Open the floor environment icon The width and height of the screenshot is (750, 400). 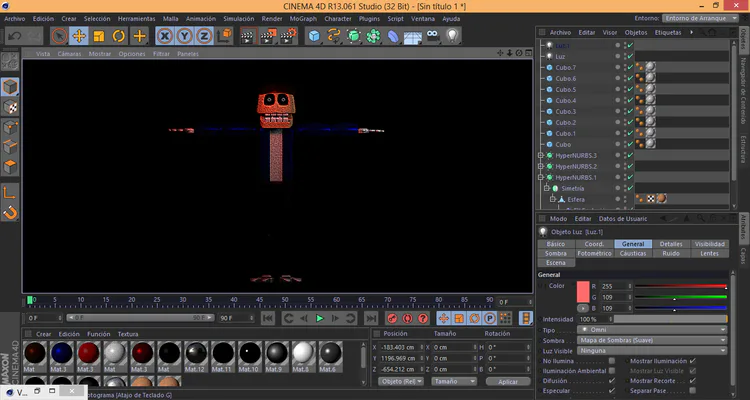click(413, 37)
